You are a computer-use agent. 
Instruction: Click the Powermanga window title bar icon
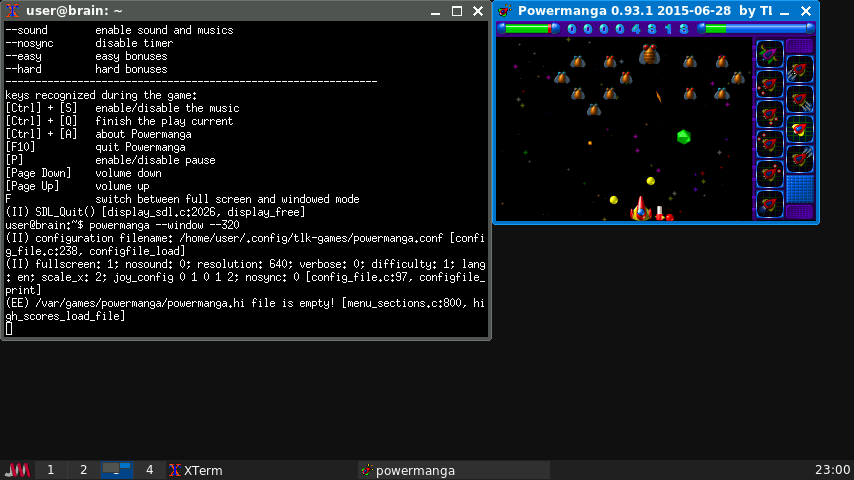[505, 11]
